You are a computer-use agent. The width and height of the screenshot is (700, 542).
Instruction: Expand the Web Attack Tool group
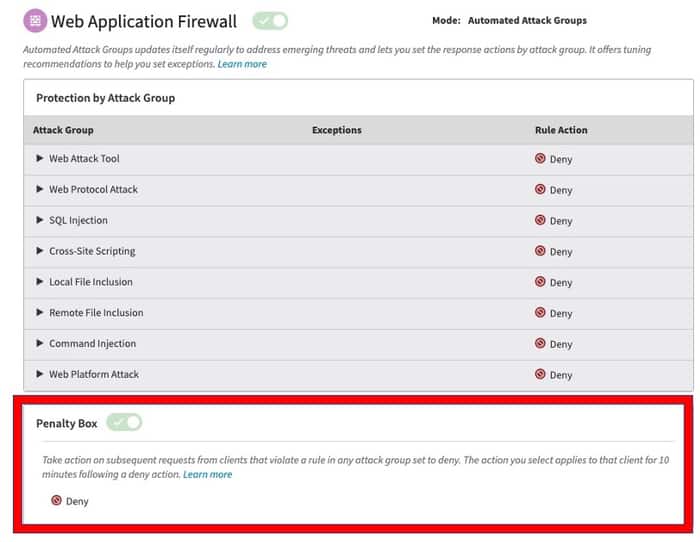[x=40, y=158]
